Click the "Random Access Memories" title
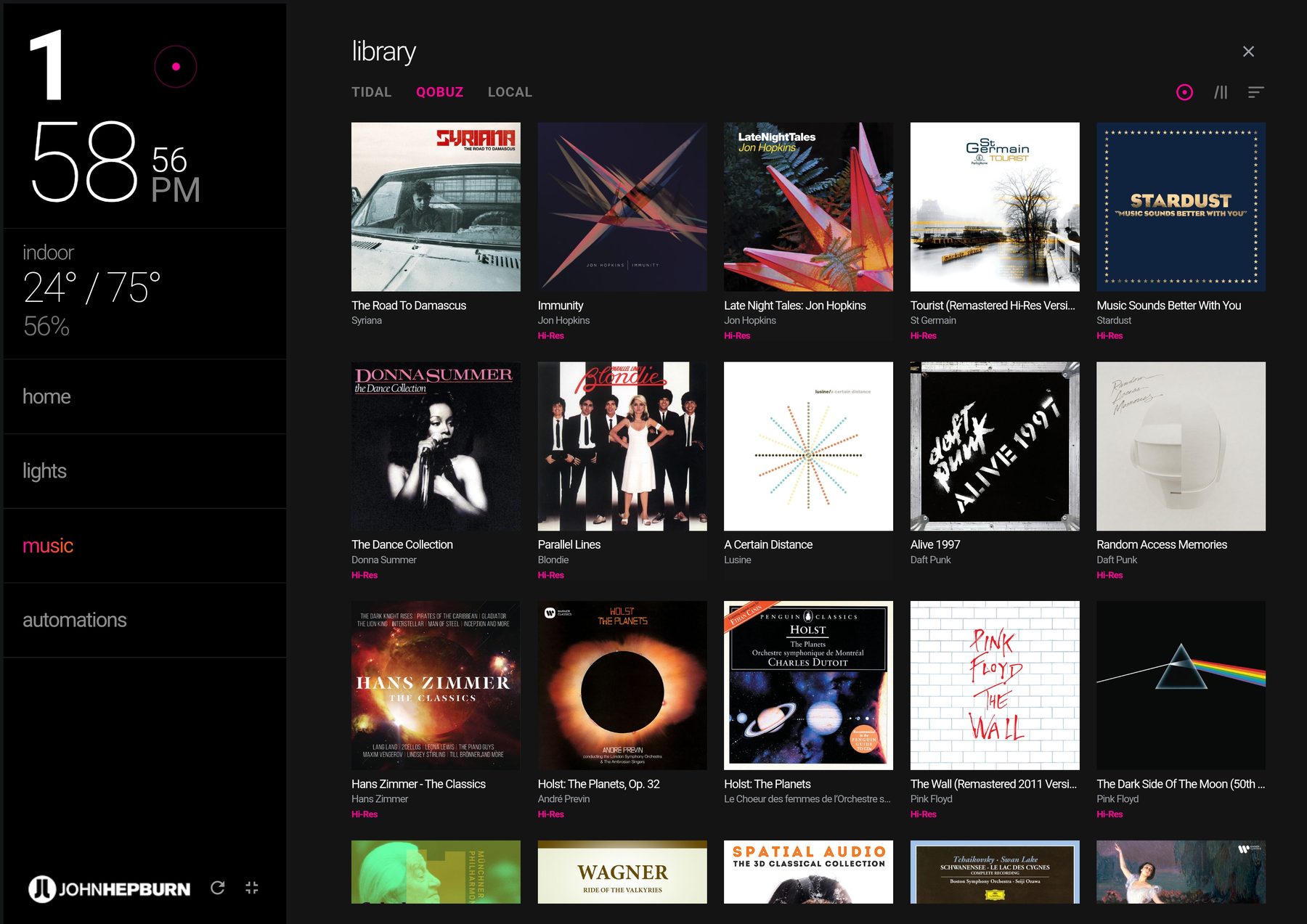The height and width of the screenshot is (924, 1307). [1162, 544]
